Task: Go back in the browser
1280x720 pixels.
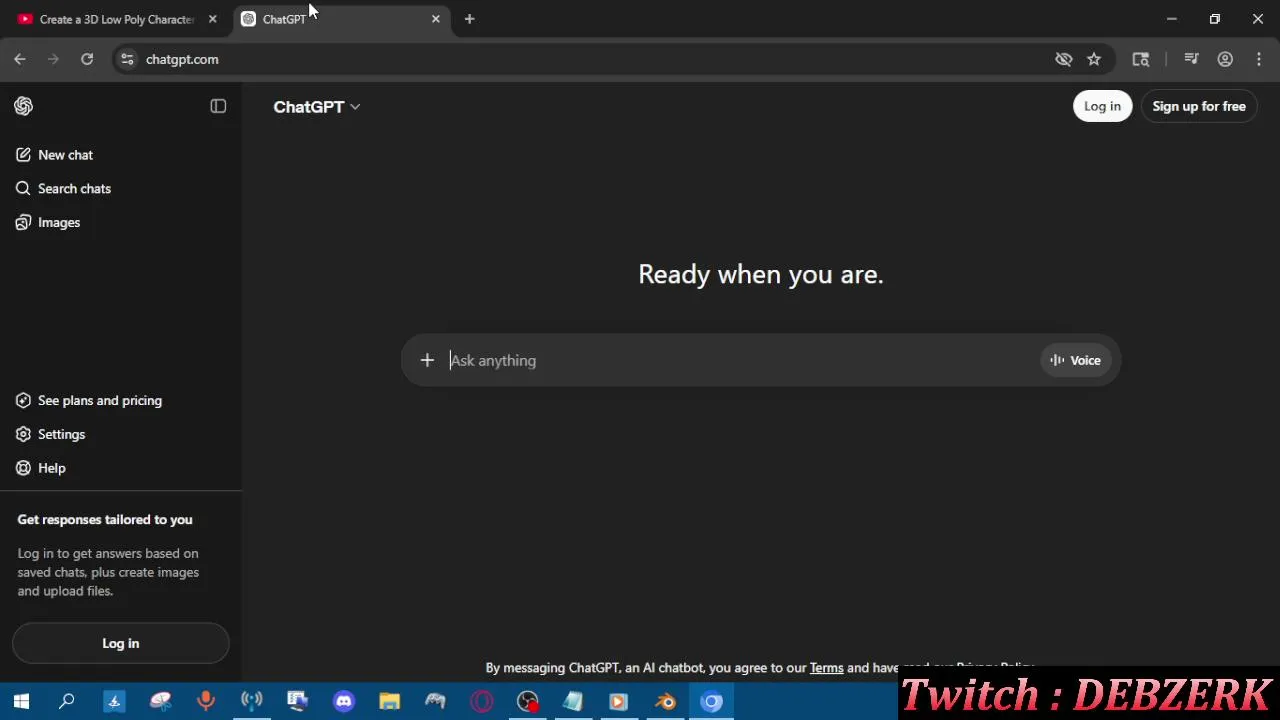Action: pyautogui.click(x=20, y=59)
